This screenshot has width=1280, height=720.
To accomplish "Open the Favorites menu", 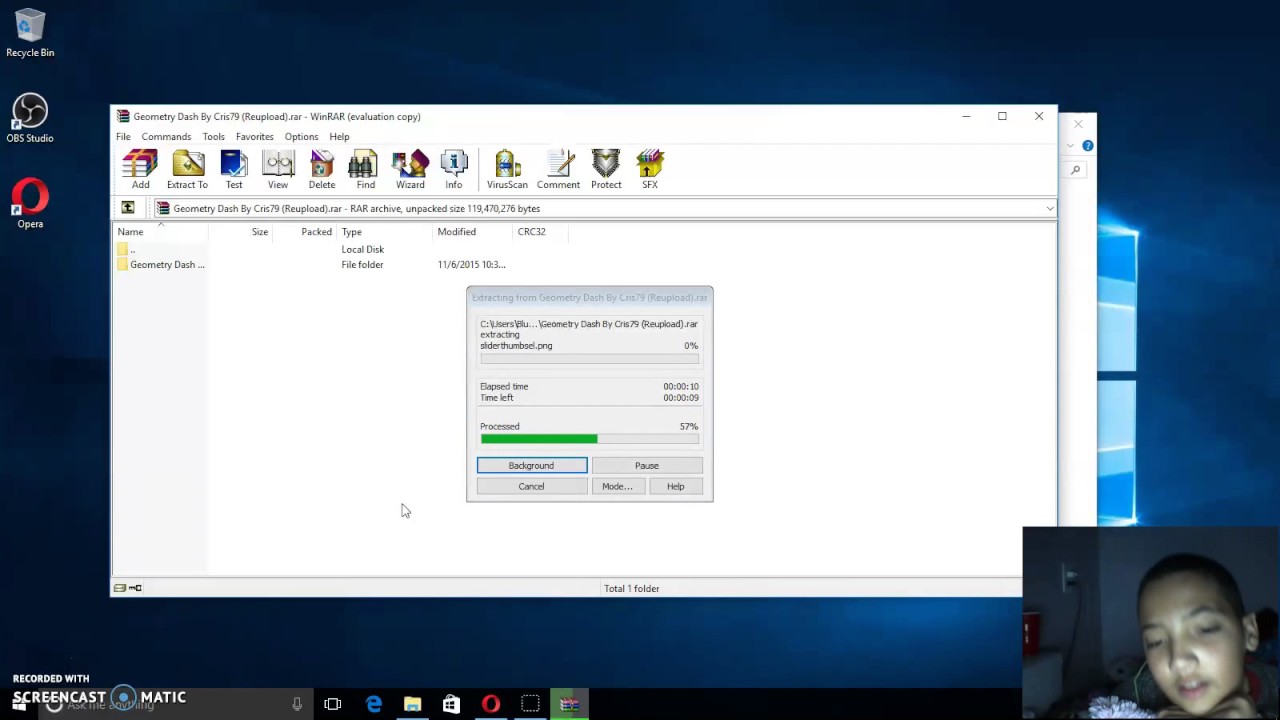I will tap(254, 137).
